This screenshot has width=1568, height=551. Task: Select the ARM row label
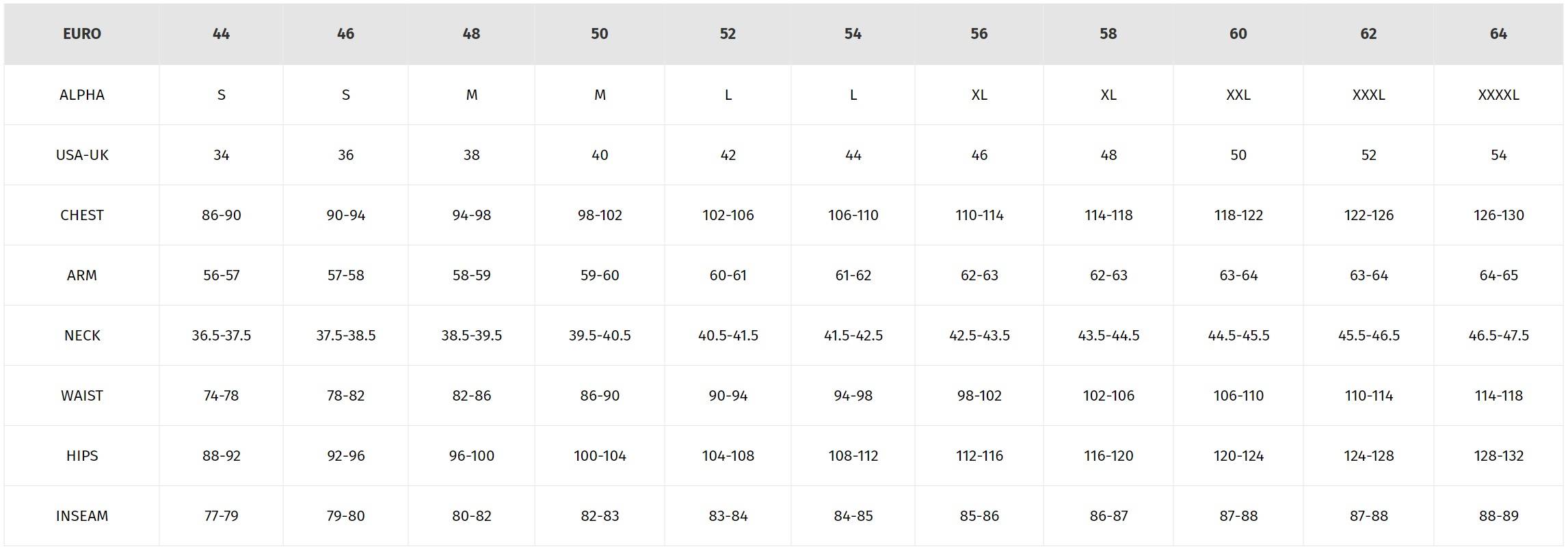81,275
